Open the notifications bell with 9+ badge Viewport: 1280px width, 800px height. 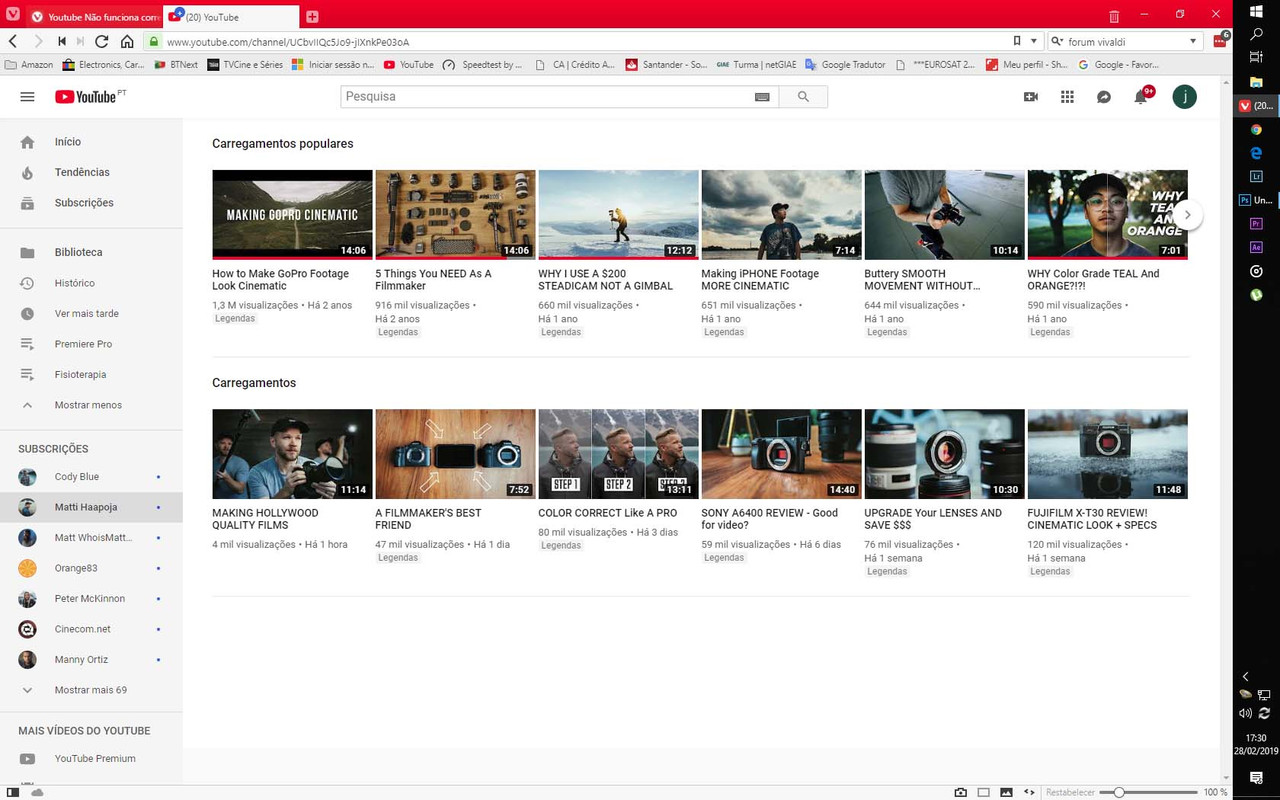pos(1142,96)
